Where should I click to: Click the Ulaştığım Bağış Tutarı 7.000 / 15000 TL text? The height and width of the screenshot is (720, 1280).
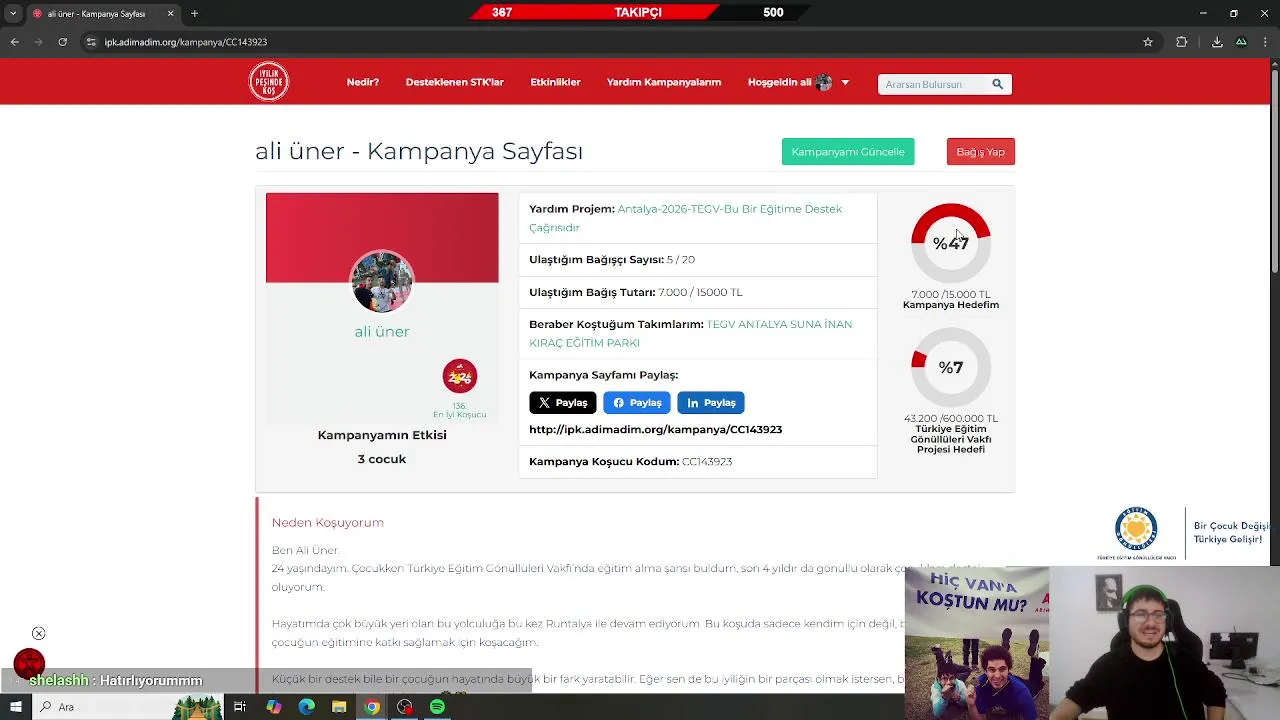tap(636, 292)
